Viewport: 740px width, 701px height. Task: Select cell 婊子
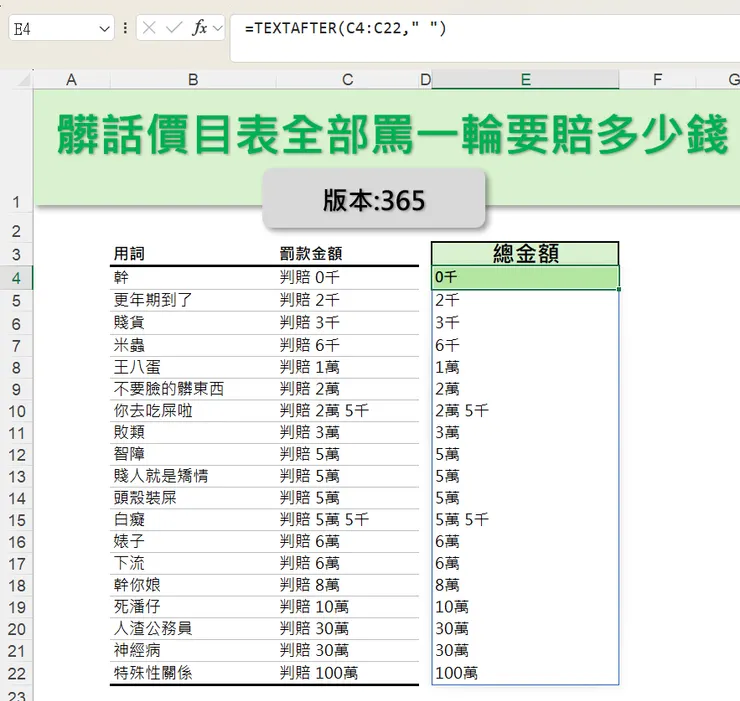193,541
